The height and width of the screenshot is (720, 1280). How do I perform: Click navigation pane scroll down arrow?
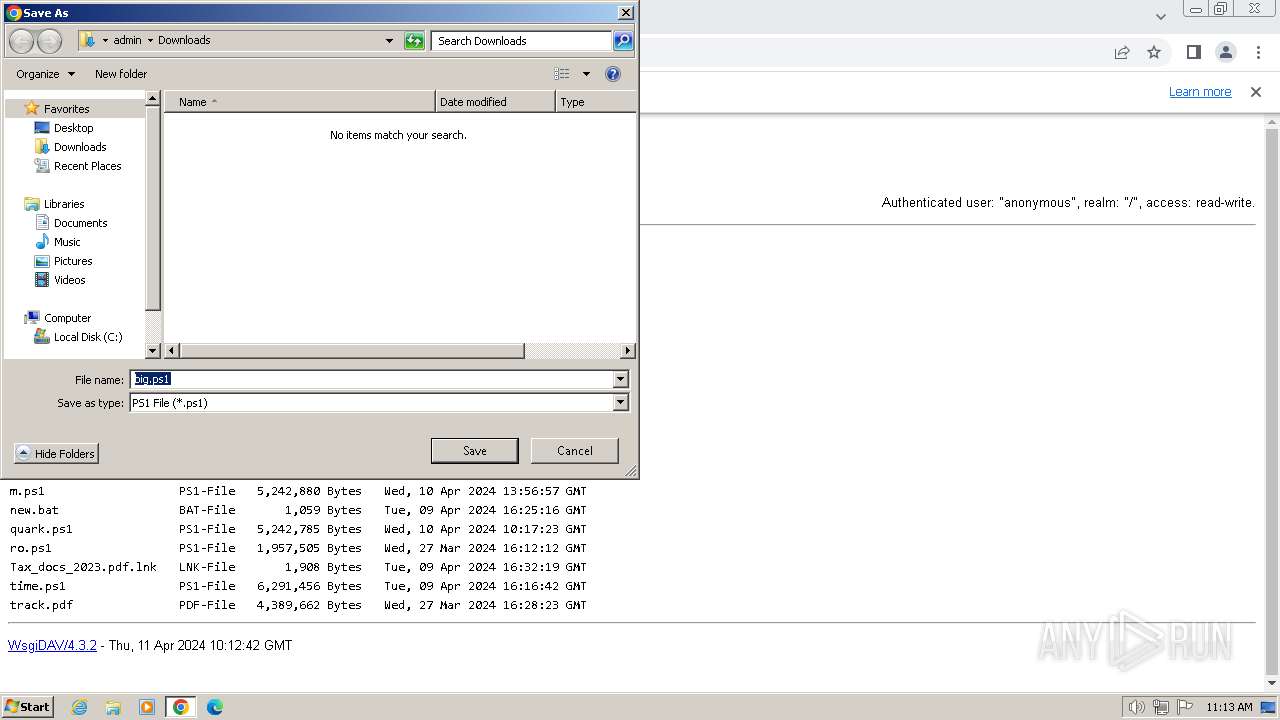tap(153, 351)
